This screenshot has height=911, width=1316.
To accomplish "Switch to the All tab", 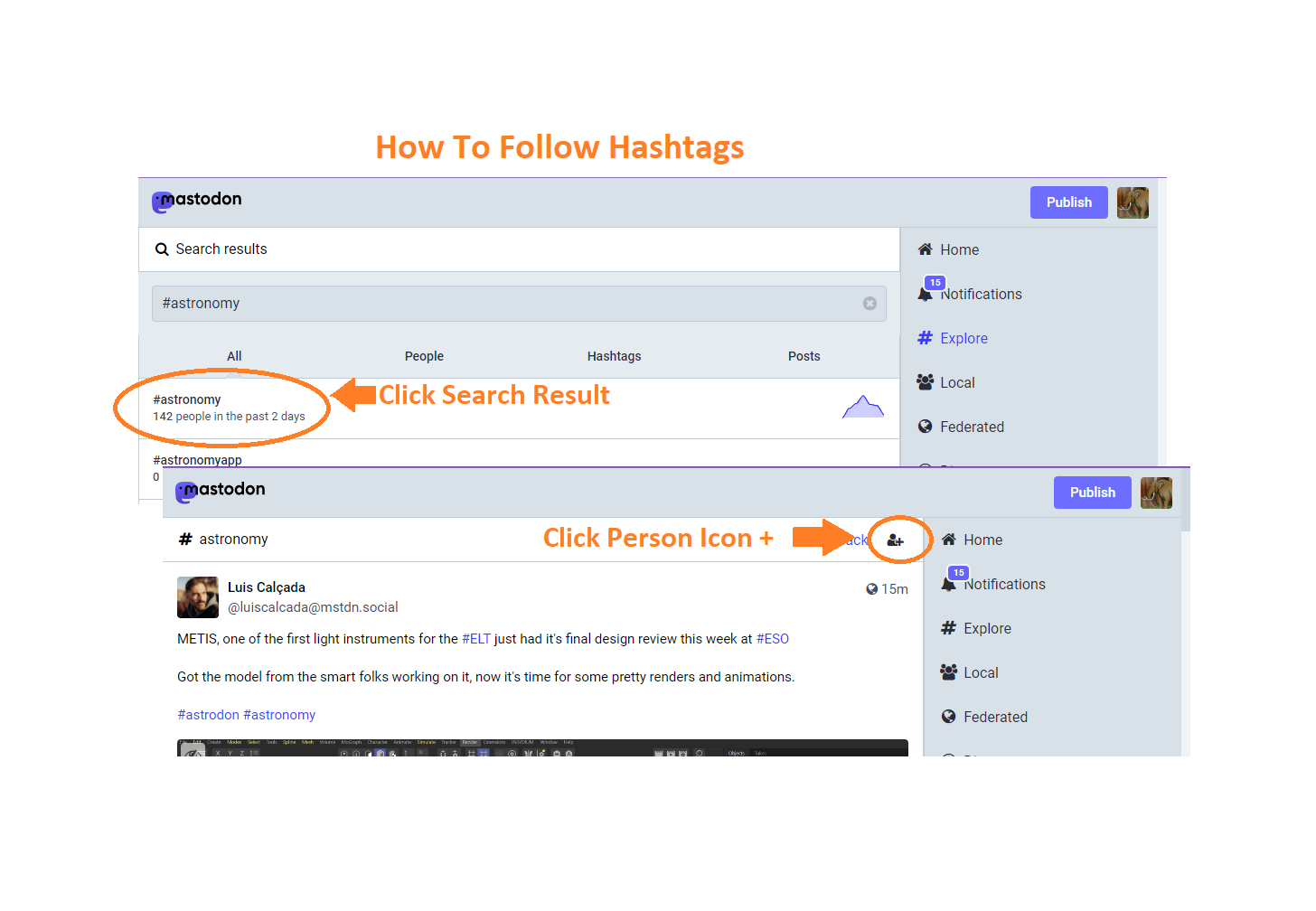I will tap(234, 356).
